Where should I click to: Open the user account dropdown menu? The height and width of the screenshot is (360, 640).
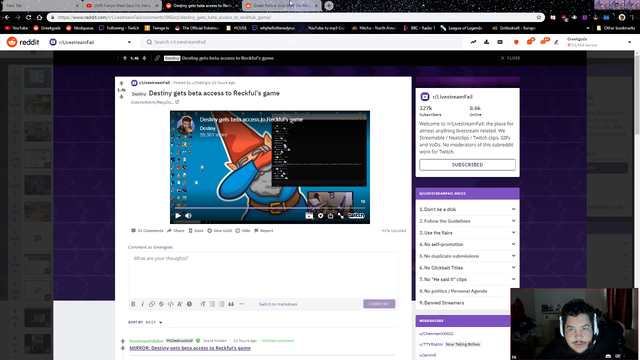pyautogui.click(x=599, y=42)
